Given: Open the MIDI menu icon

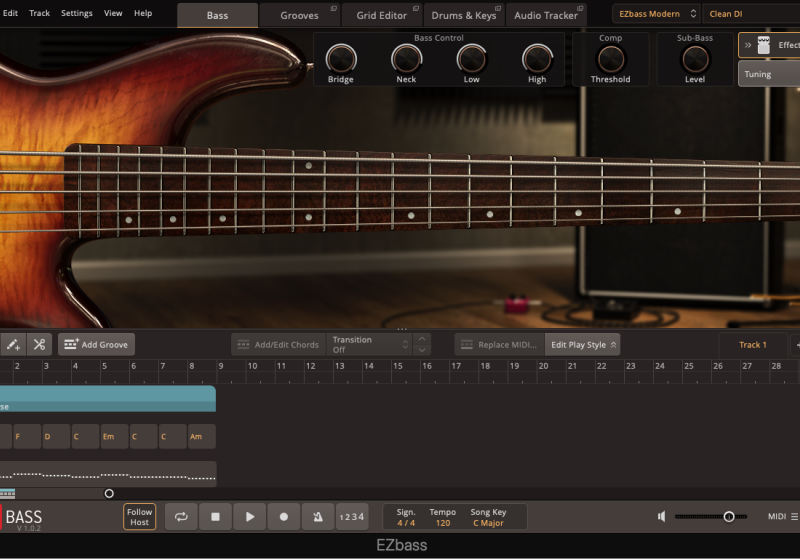Looking at the screenshot, I should coord(794,517).
